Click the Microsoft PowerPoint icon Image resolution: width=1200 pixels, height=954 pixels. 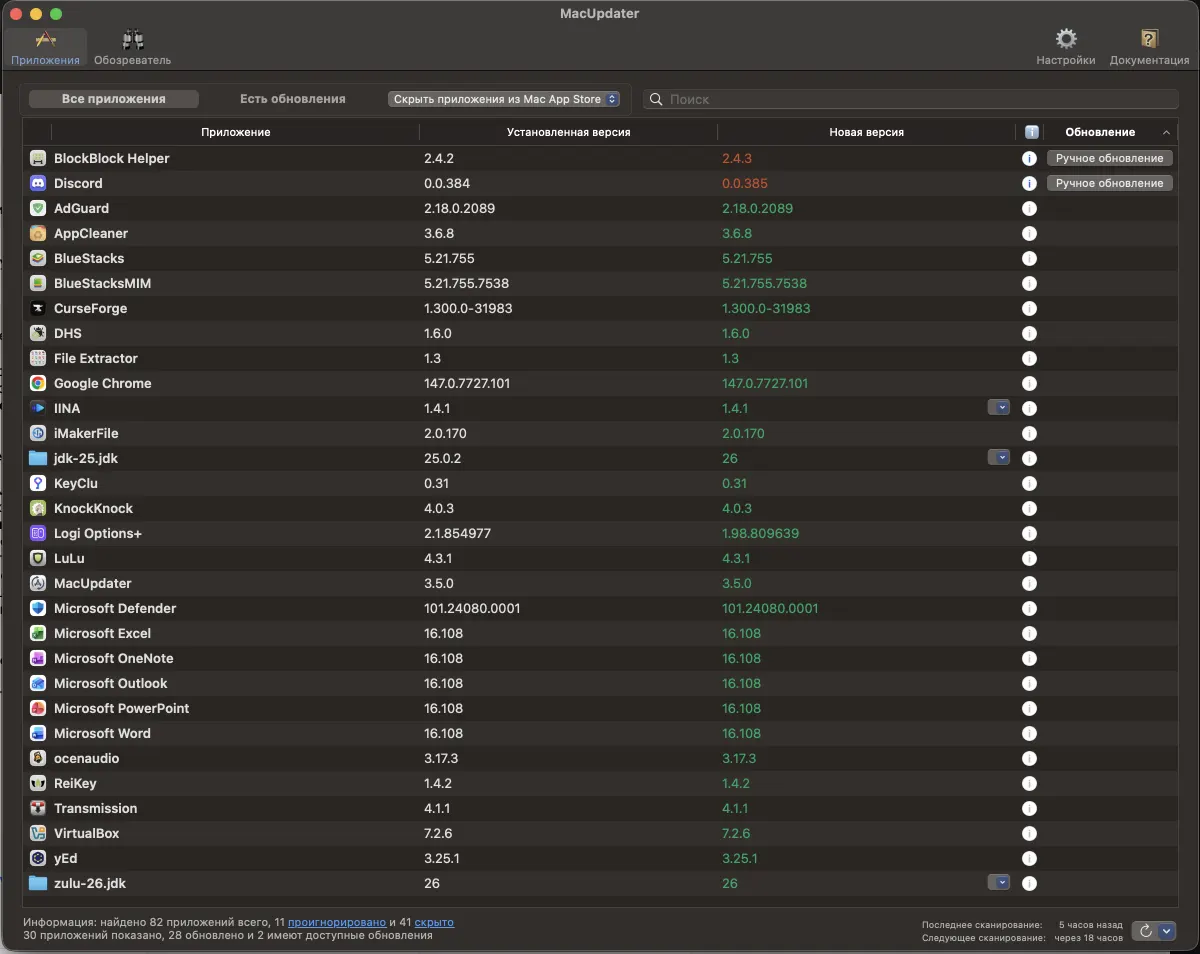[38, 708]
